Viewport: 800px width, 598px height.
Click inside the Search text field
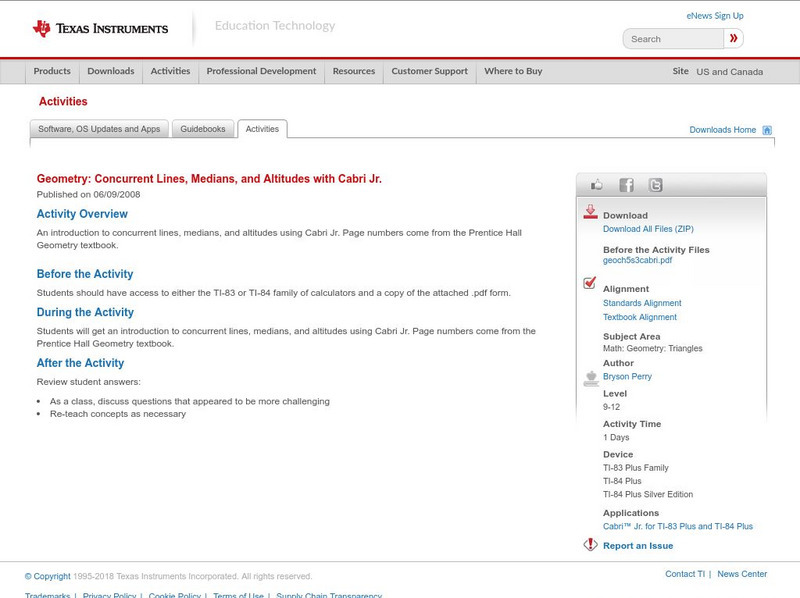tap(673, 39)
